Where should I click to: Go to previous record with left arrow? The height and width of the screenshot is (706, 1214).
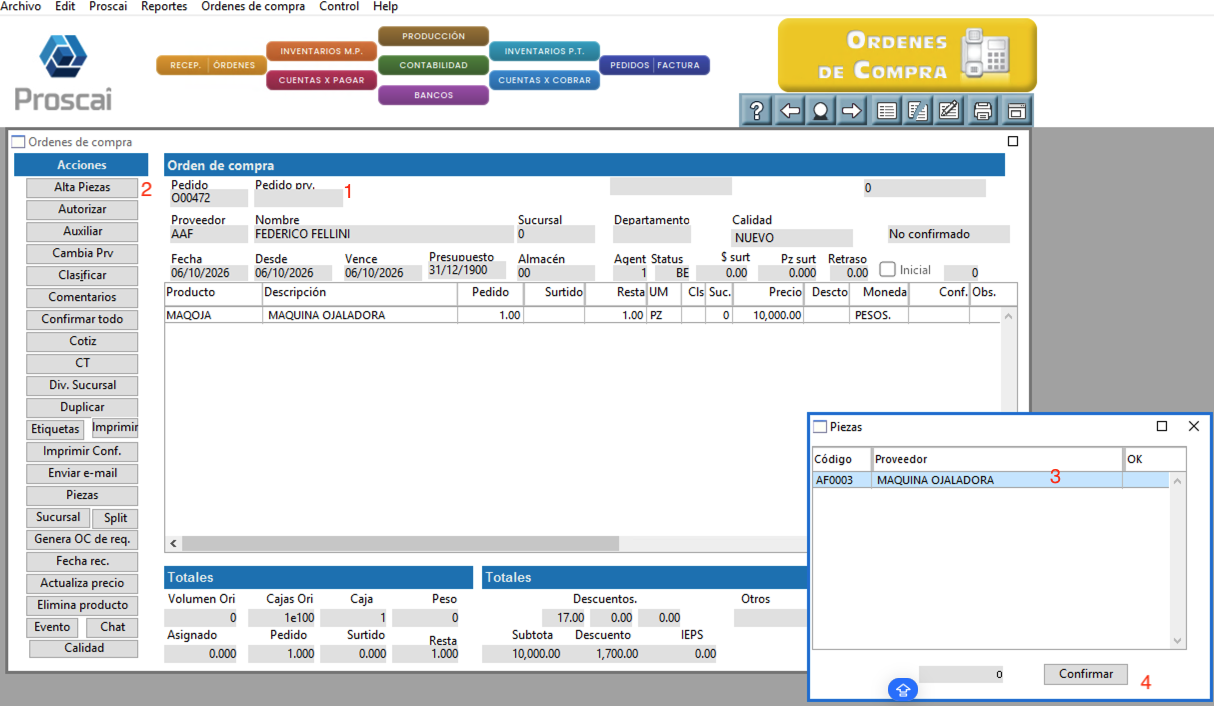(x=789, y=111)
